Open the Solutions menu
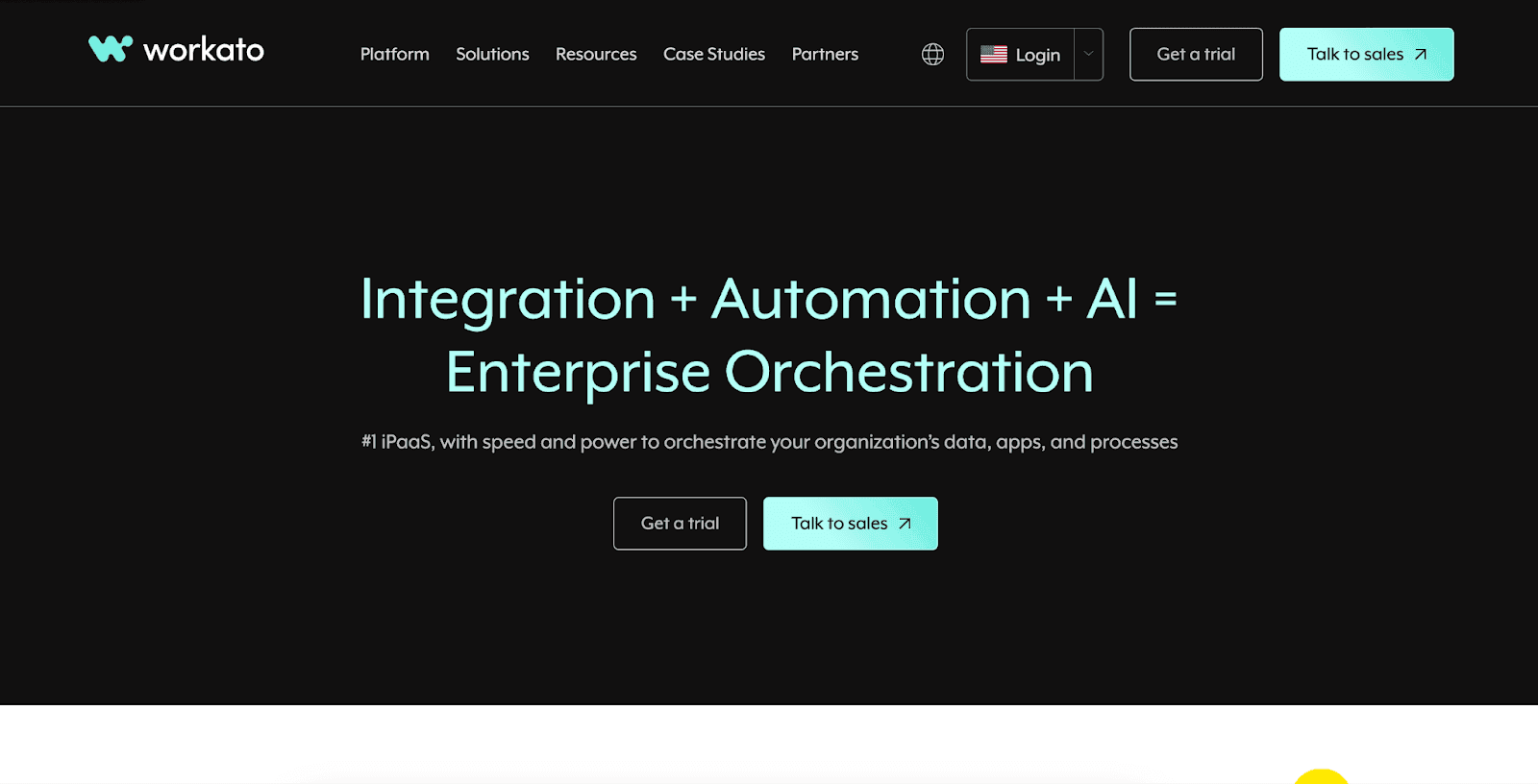 point(492,55)
